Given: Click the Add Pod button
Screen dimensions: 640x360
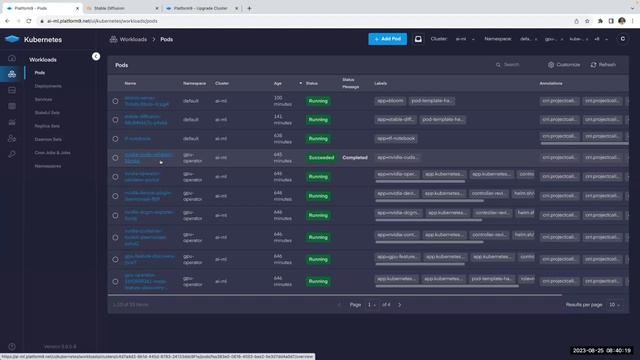Looking at the screenshot, I should 387,39.
